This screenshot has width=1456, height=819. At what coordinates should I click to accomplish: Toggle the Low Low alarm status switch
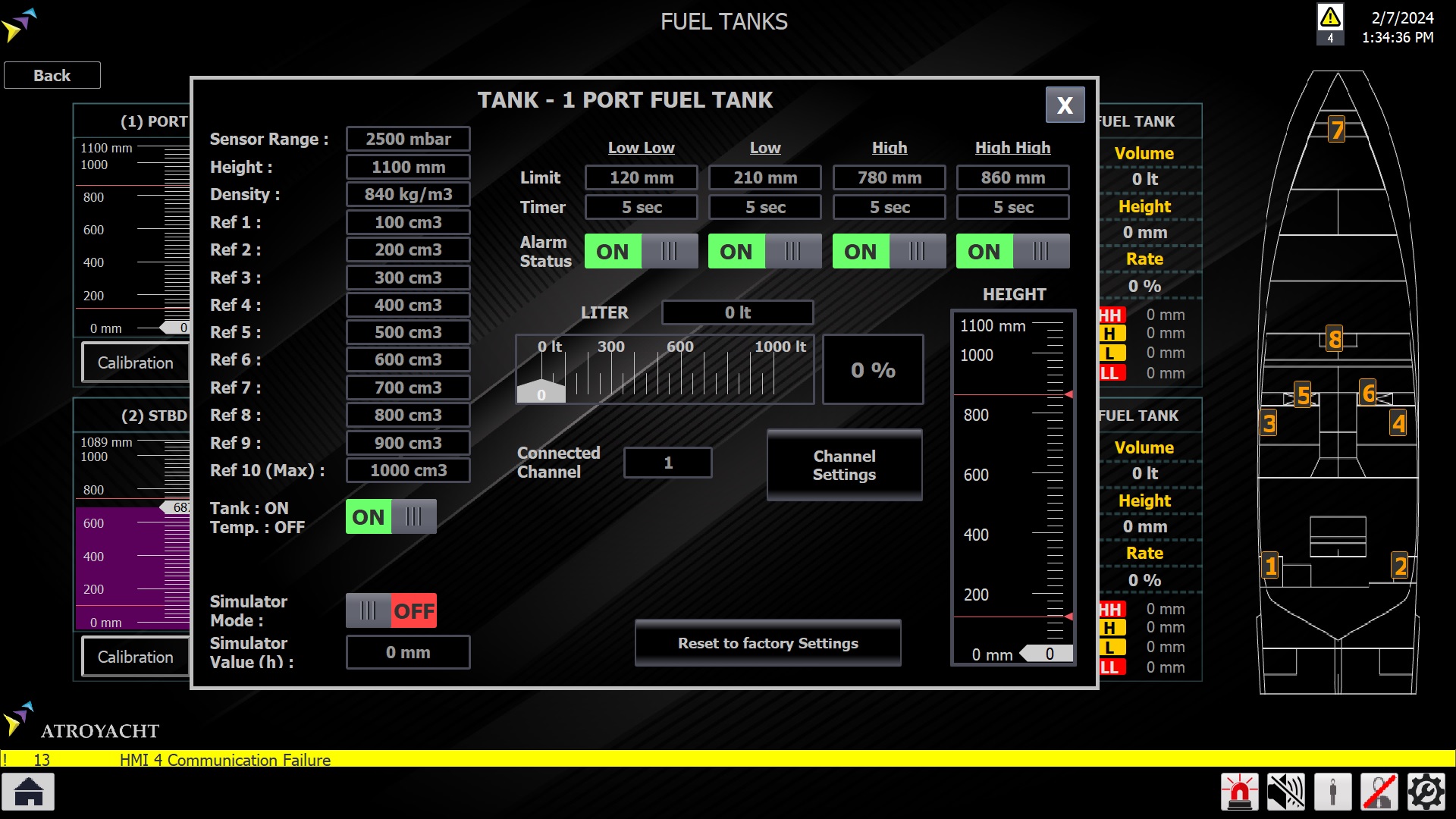click(641, 251)
